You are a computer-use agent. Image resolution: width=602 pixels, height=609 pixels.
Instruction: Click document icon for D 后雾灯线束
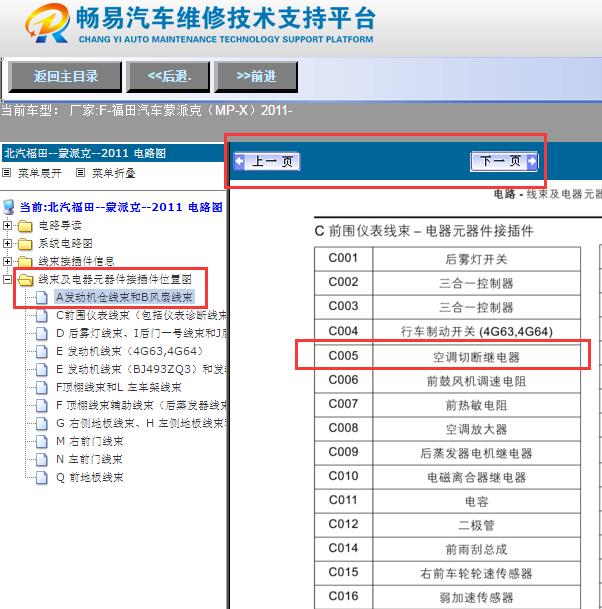42,334
